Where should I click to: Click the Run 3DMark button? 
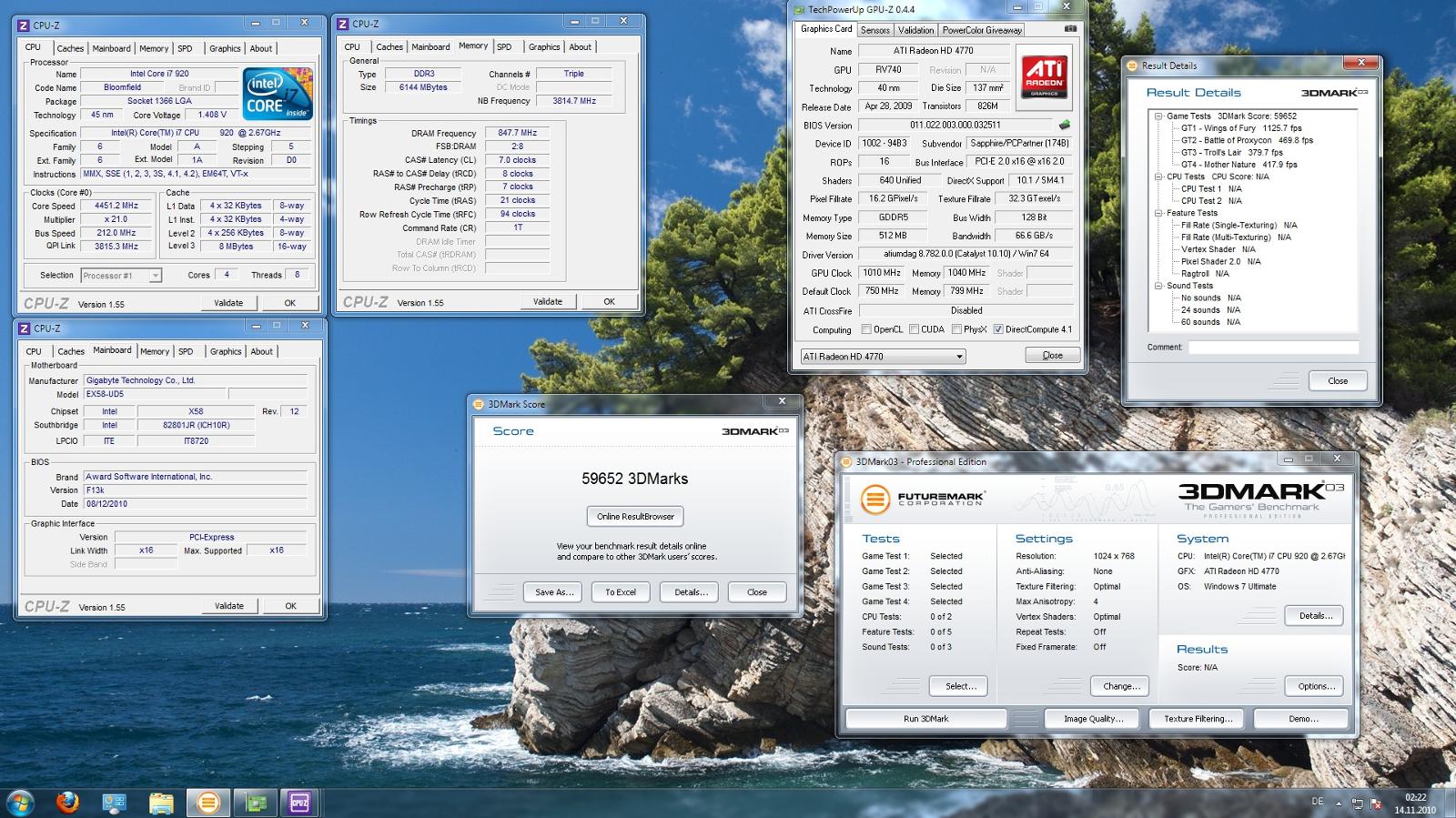click(x=926, y=718)
